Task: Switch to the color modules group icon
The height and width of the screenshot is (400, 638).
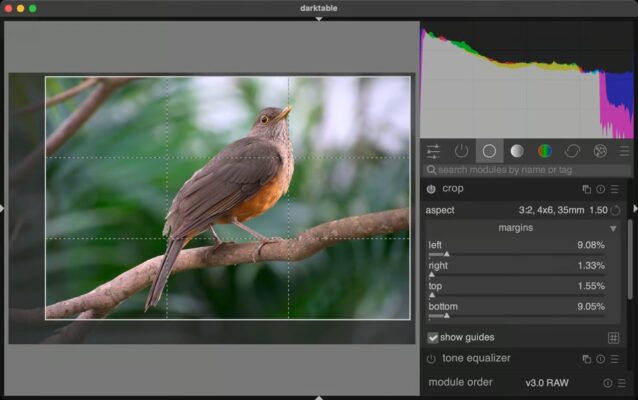Action: (544, 151)
